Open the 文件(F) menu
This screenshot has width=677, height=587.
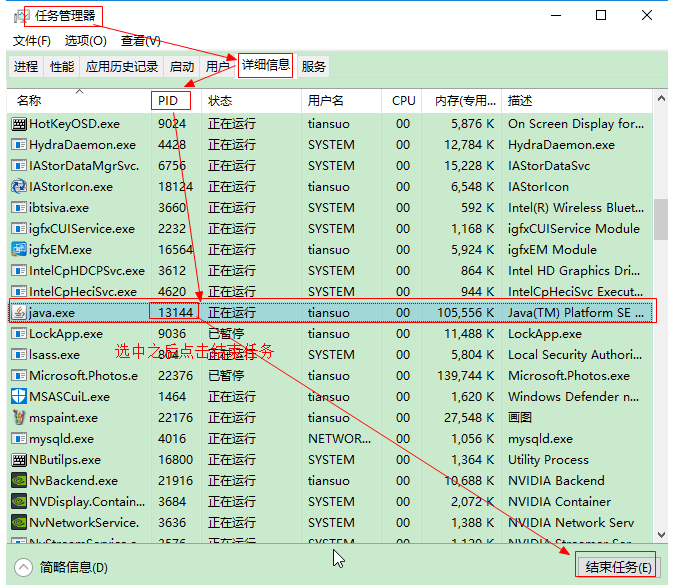[32, 41]
